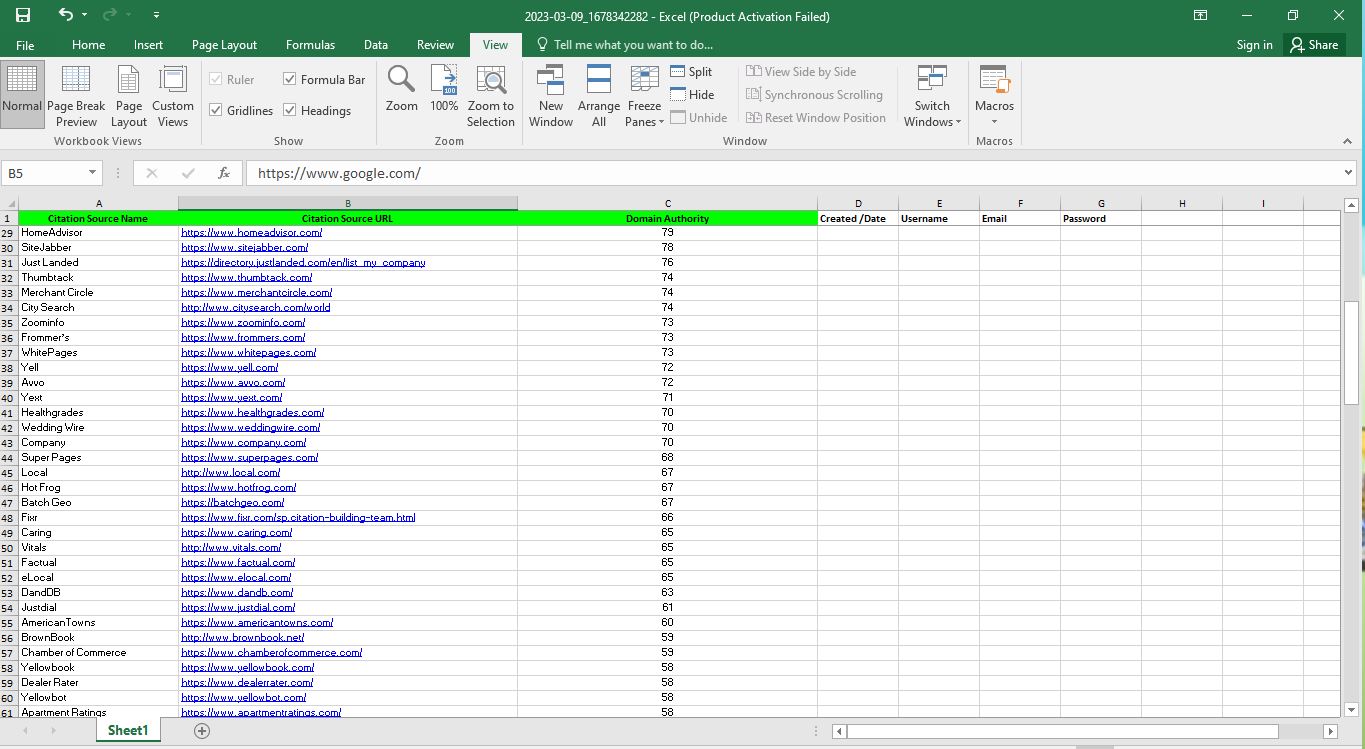
Task: Expand the Name Box dropdown
Action: [92, 173]
